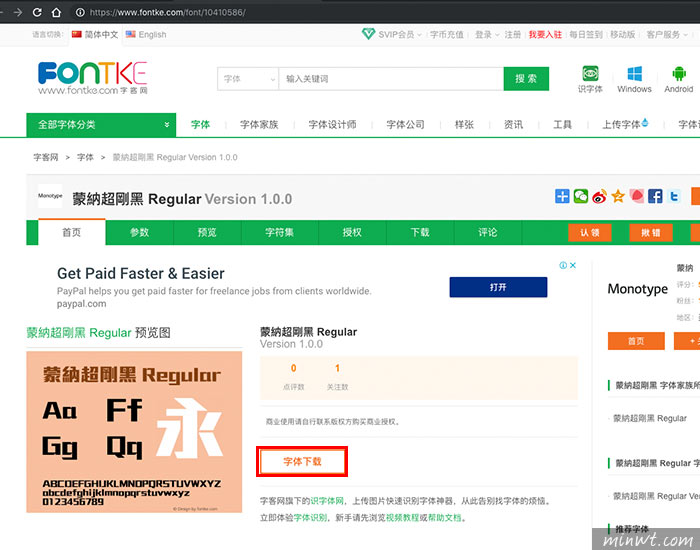Viewport: 700px width, 550px height.
Task: Select 字体公司 in main navigation
Action: pos(405,125)
